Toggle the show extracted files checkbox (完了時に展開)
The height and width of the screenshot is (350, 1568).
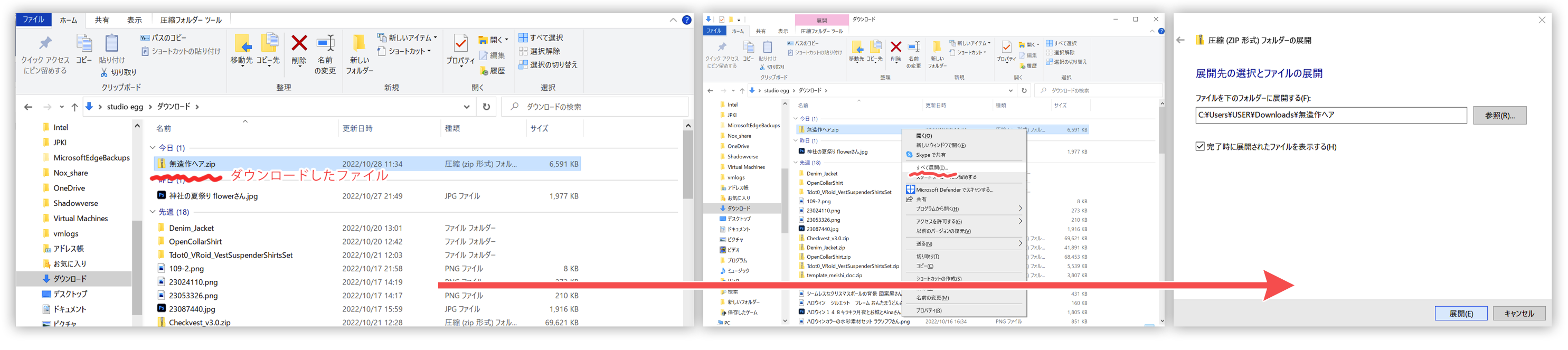1199,147
